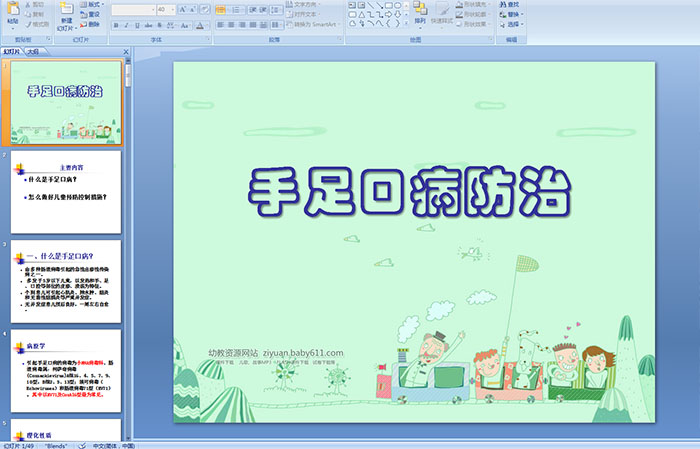
Task: Toggle justify text alignment
Action: point(253,25)
